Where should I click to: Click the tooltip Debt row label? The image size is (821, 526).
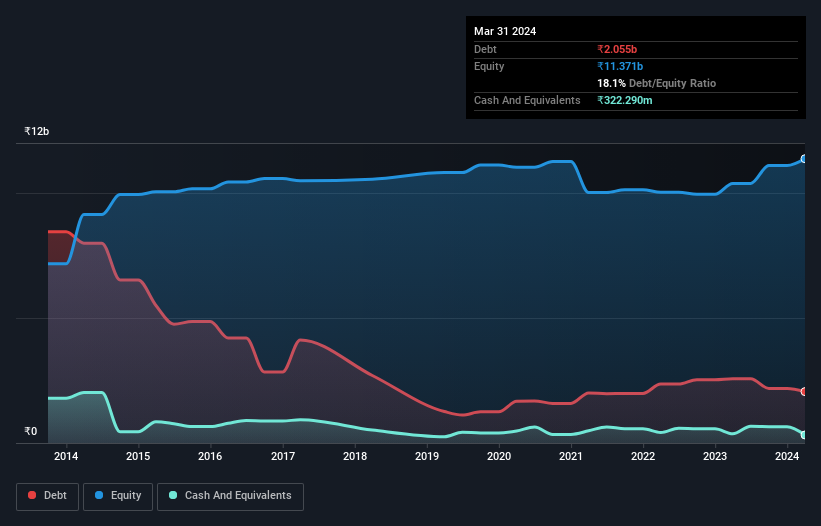click(485, 49)
